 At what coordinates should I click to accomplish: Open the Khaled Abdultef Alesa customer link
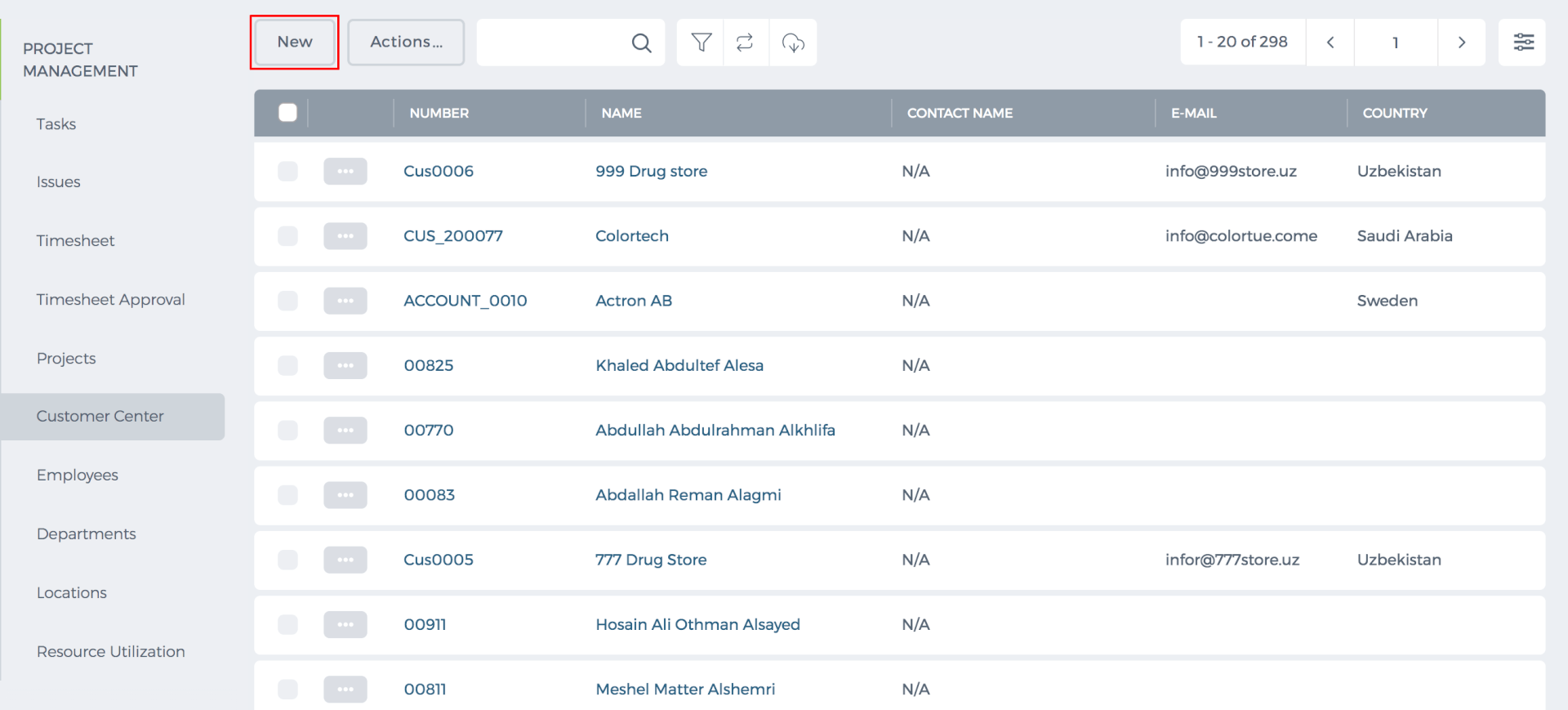click(679, 365)
